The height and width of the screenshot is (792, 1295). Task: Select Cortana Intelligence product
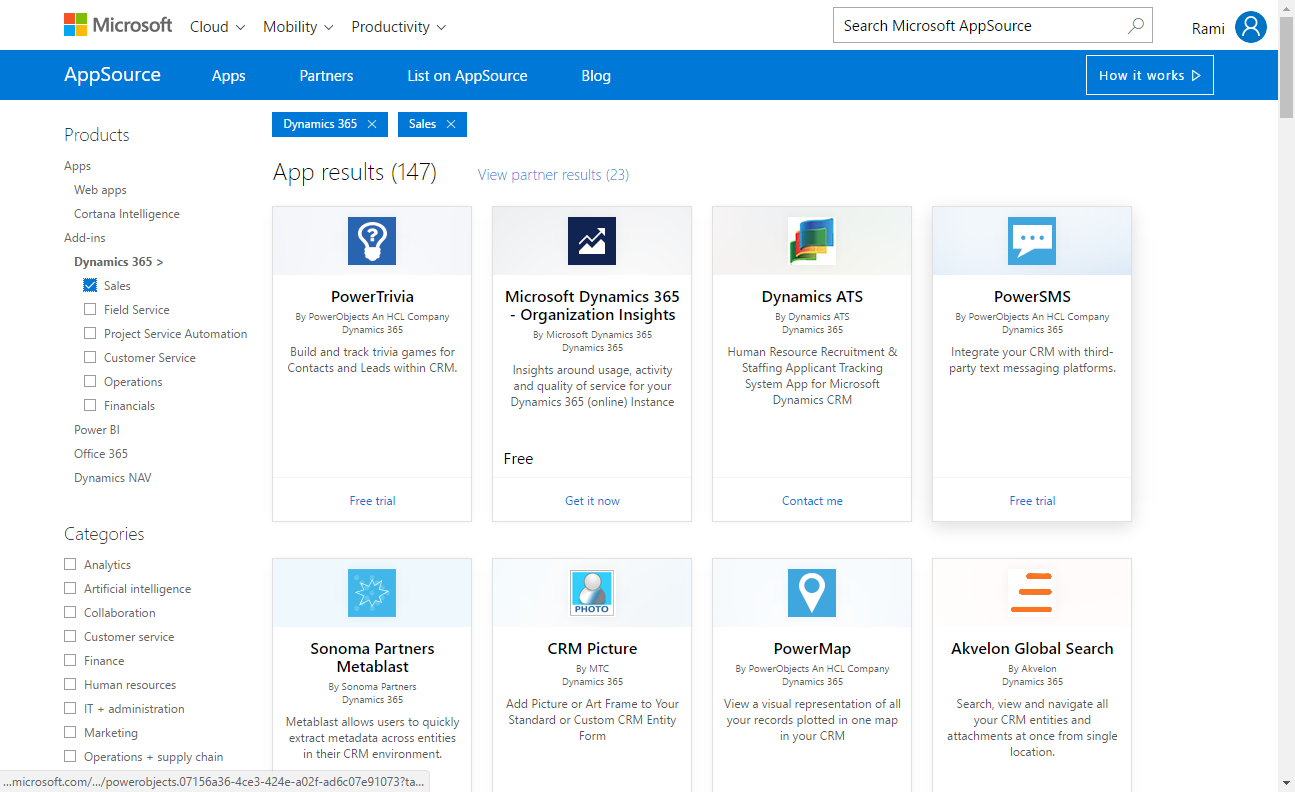[127, 214]
